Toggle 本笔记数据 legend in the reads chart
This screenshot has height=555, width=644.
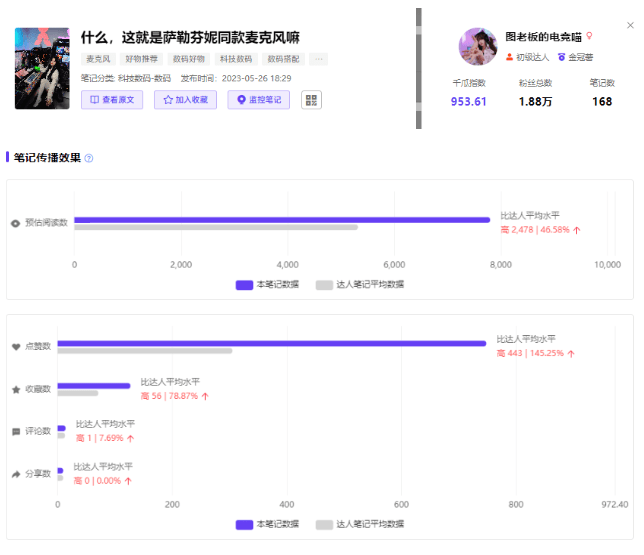click(267, 285)
